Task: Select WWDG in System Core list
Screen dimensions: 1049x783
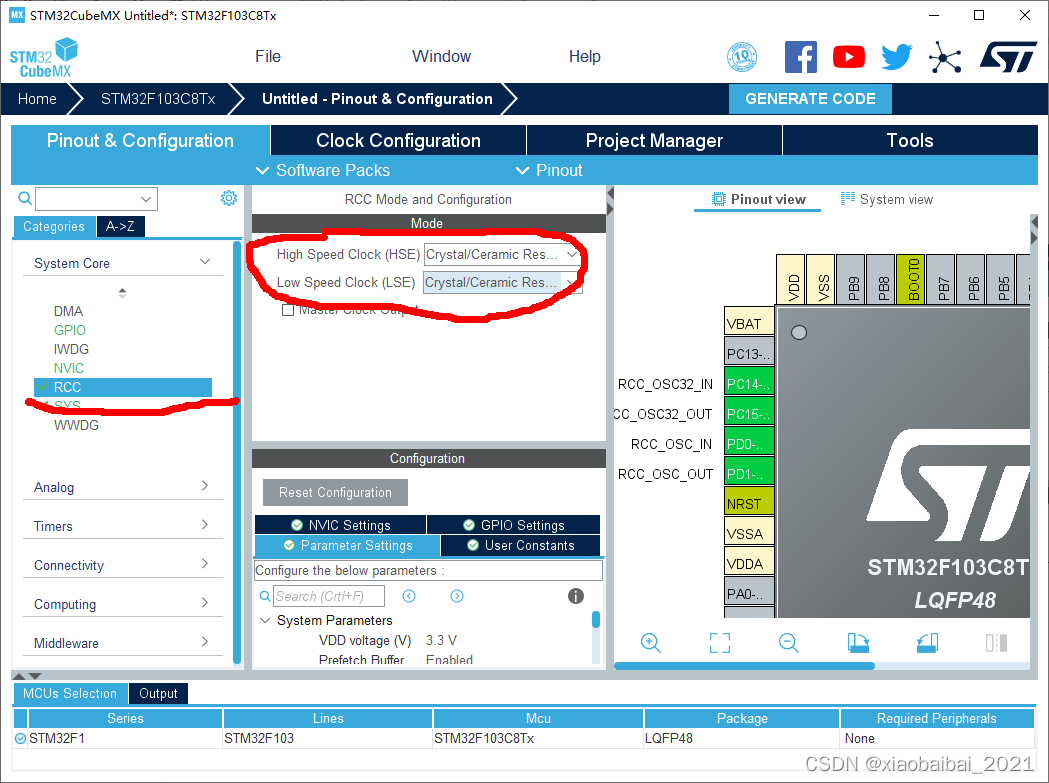Action: click(x=76, y=425)
